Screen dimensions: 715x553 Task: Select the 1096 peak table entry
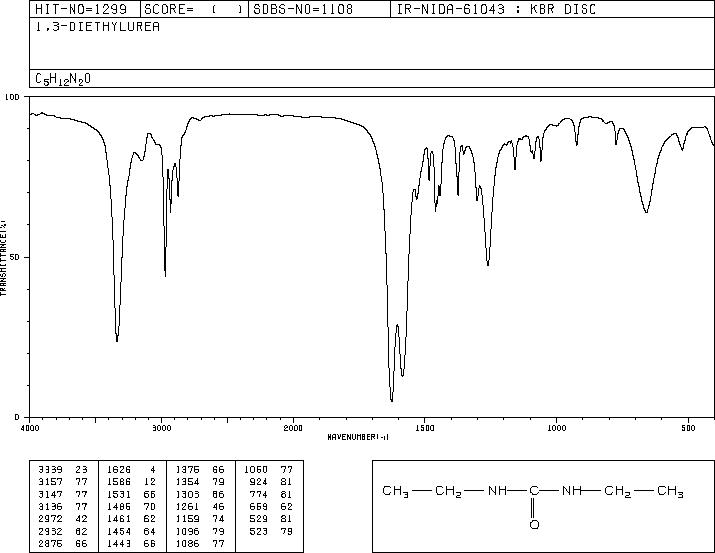[200, 532]
